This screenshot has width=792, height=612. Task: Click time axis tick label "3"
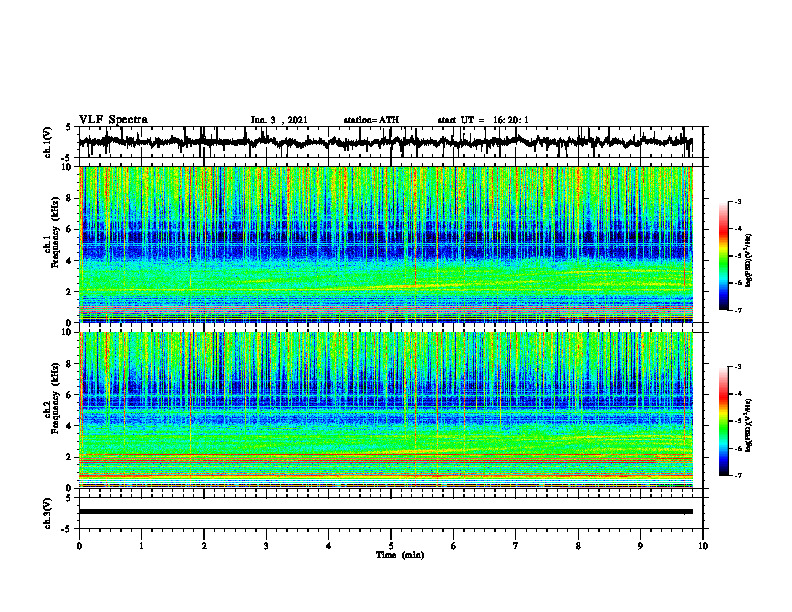pyautogui.click(x=266, y=546)
